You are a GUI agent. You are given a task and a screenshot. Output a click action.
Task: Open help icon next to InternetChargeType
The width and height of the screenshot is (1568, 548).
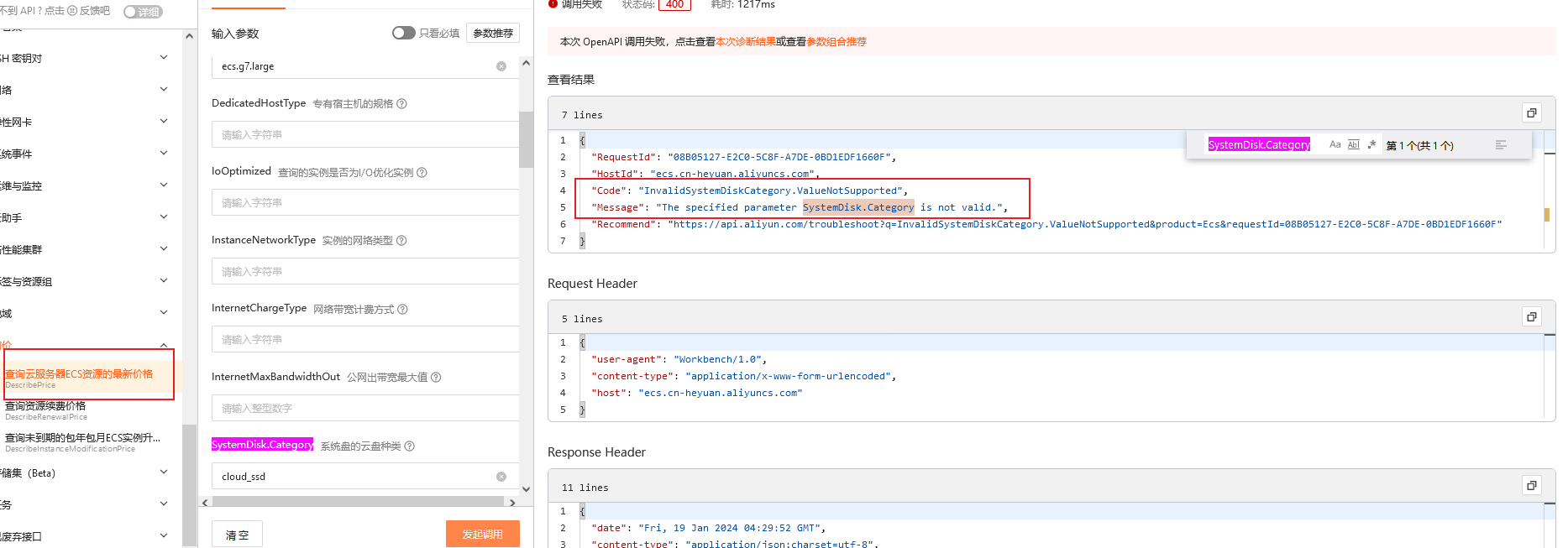(402, 310)
